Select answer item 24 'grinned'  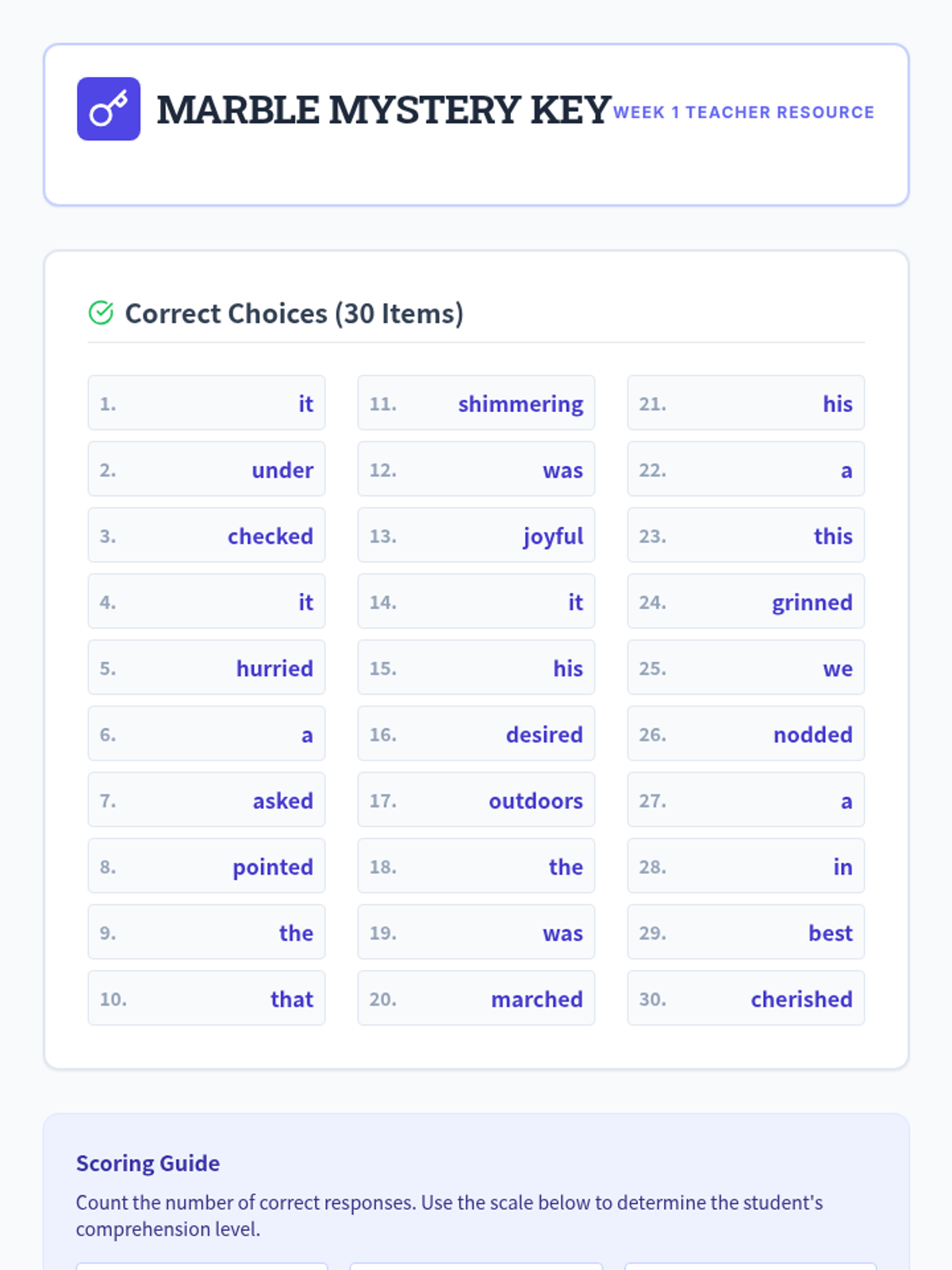[x=746, y=602]
